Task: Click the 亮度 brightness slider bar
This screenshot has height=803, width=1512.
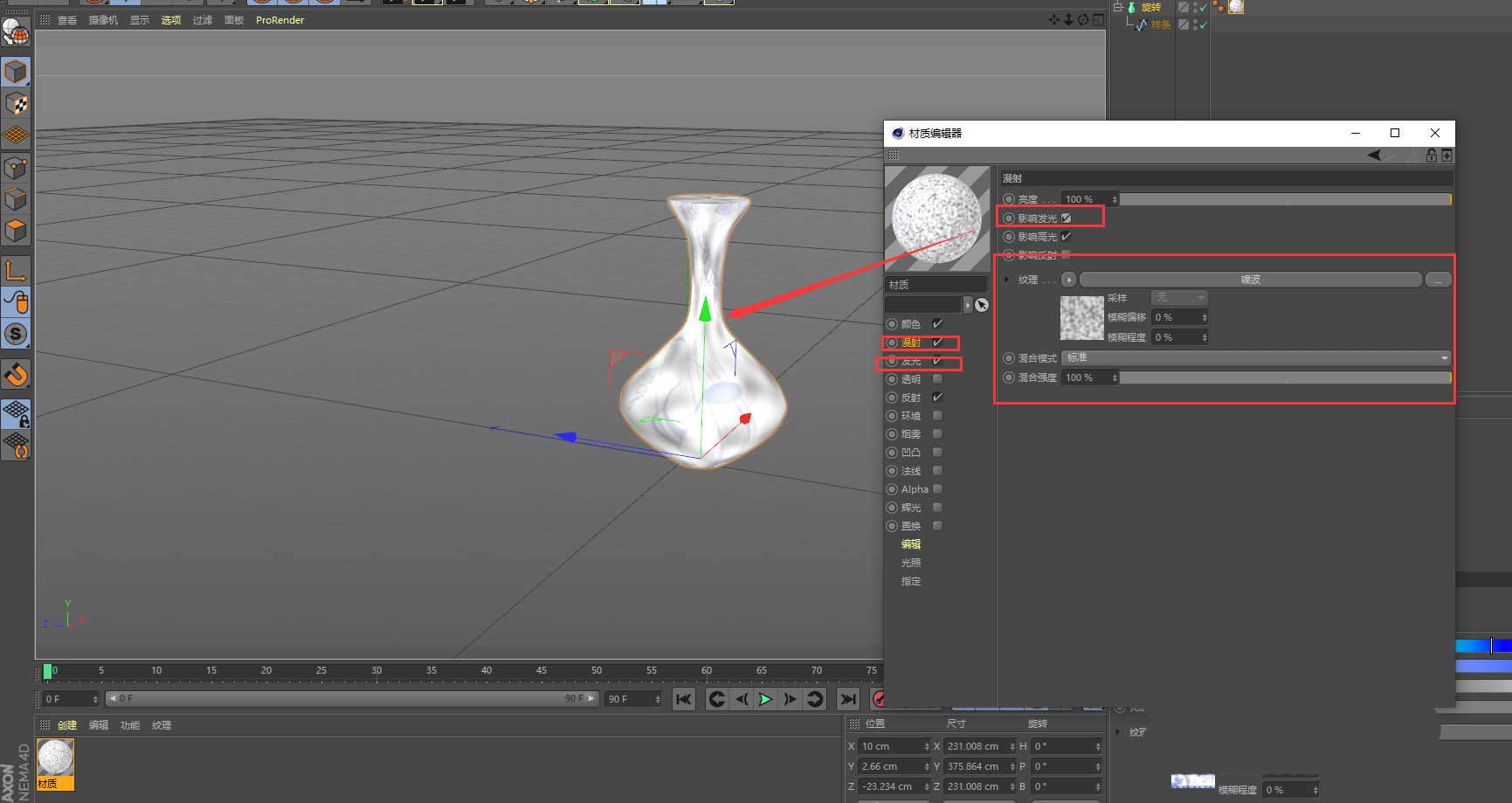Action: point(1284,200)
